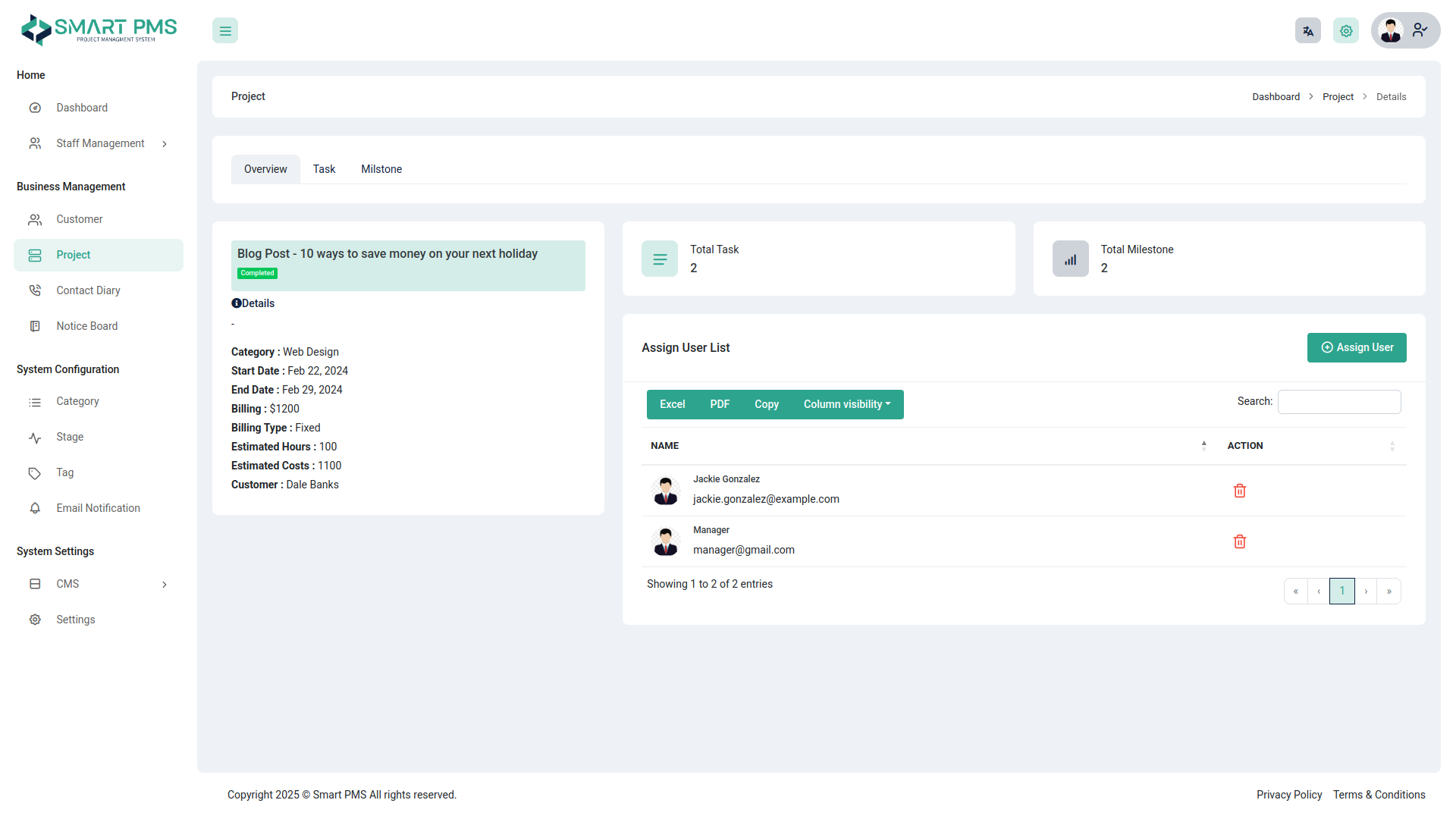Click inside the Search input field

click(x=1338, y=401)
